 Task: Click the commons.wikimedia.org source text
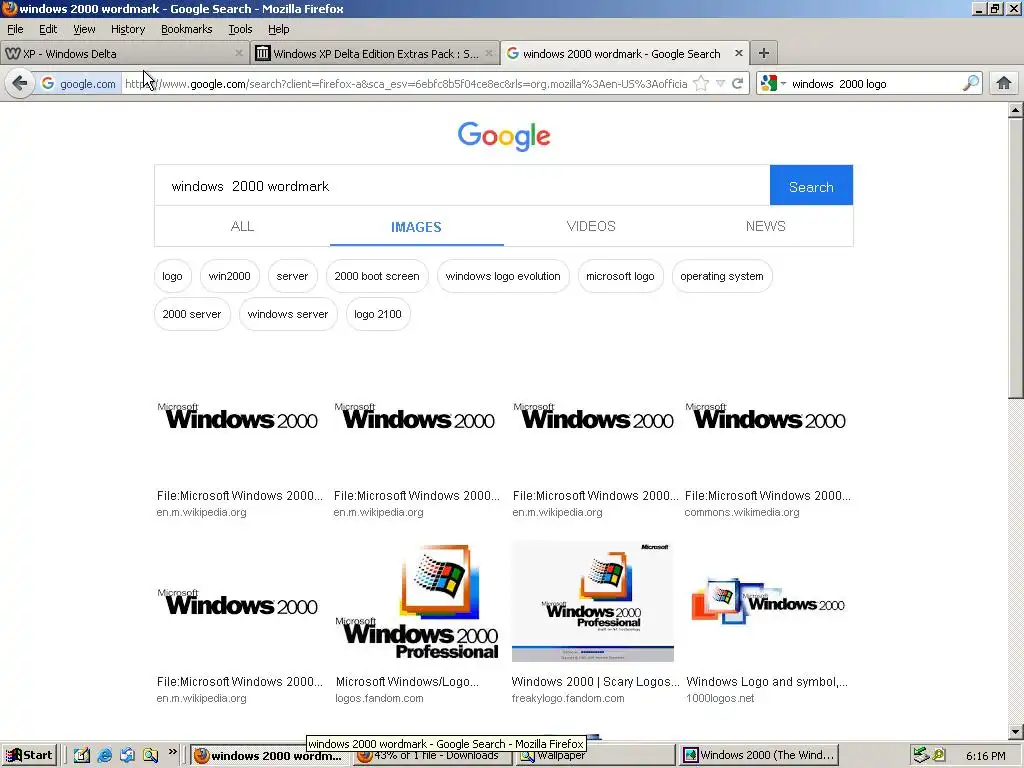click(742, 513)
